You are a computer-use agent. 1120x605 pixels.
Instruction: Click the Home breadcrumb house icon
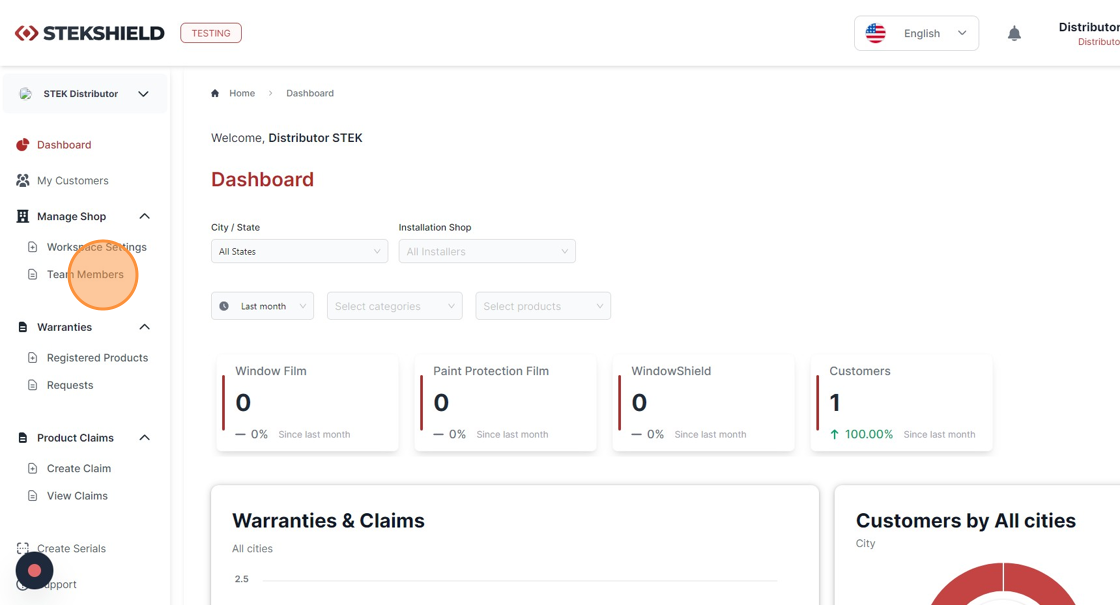coord(215,93)
